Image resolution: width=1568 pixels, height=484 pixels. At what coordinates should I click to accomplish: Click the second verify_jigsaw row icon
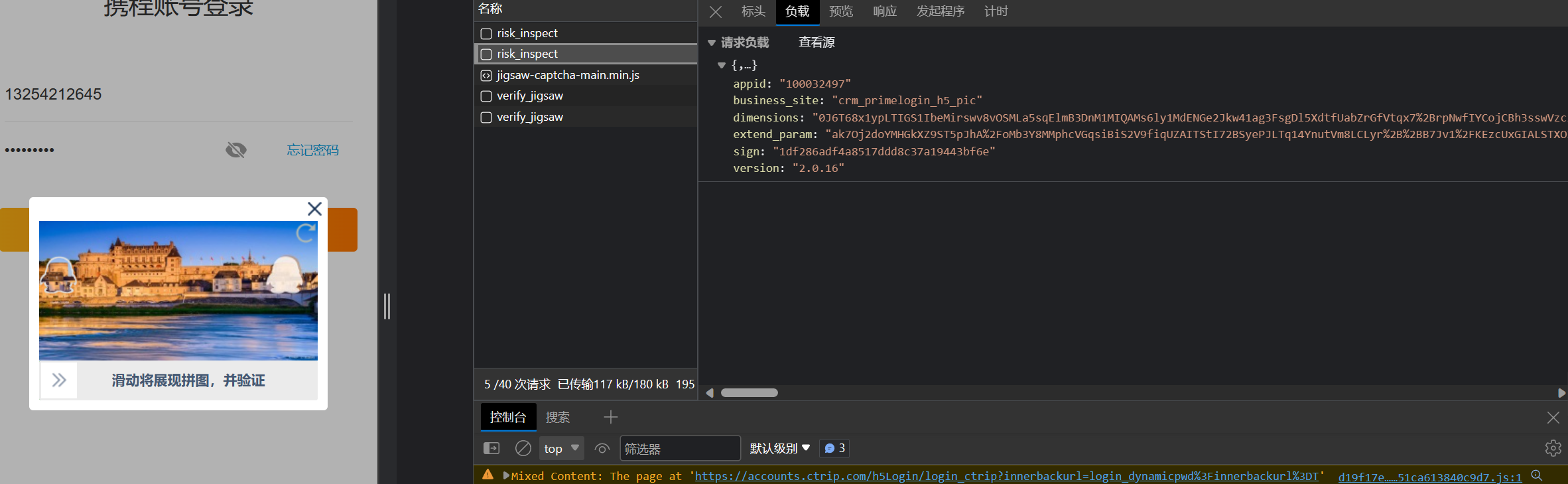486,118
